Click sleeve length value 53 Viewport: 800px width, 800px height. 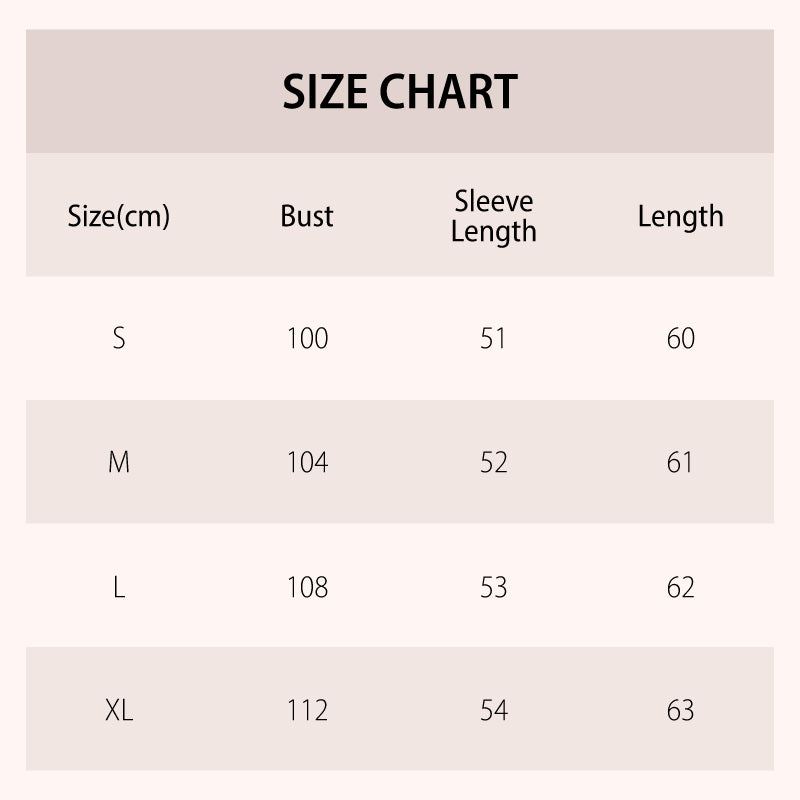click(x=493, y=587)
